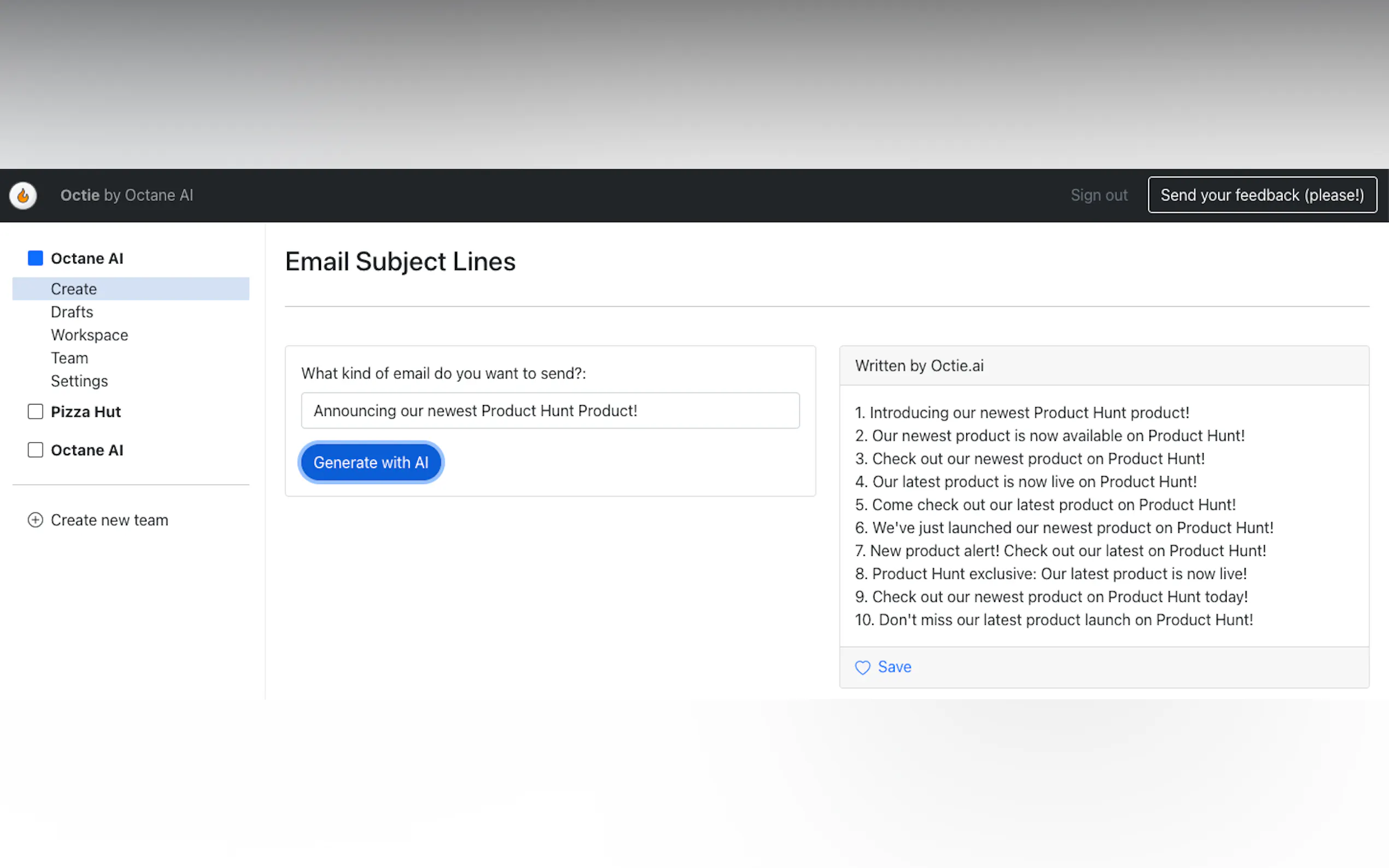Expand the Pizza Hut team label
This screenshot has width=1389, height=868.
coord(86,412)
